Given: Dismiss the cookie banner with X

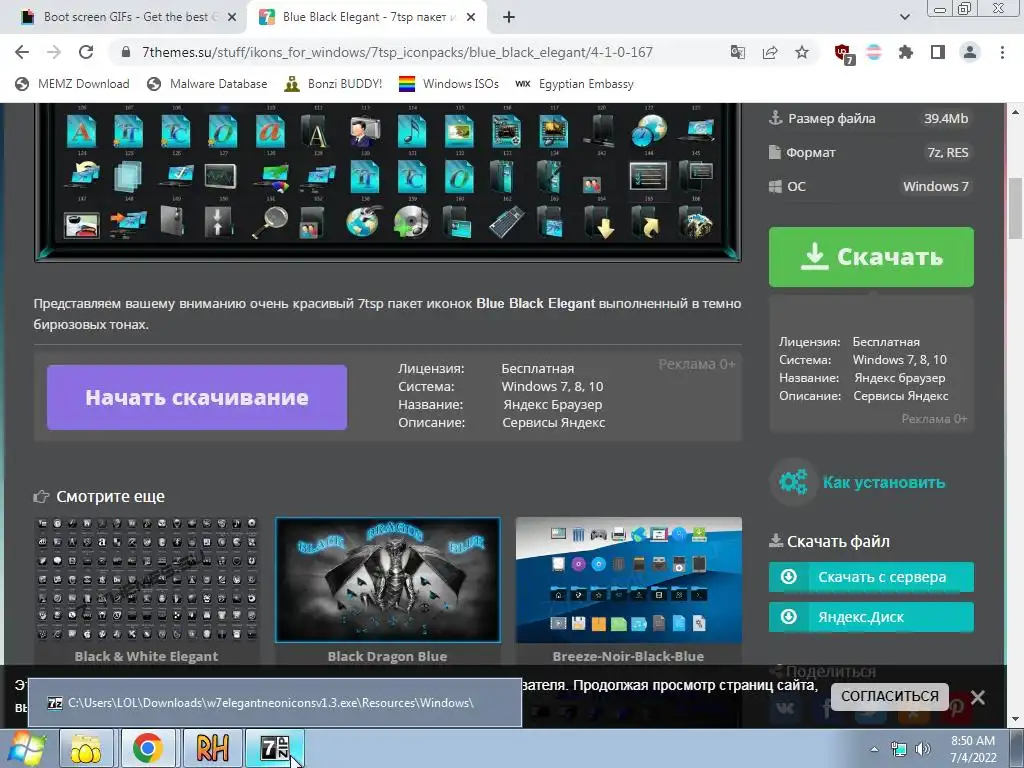Looking at the screenshot, I should 978,697.
